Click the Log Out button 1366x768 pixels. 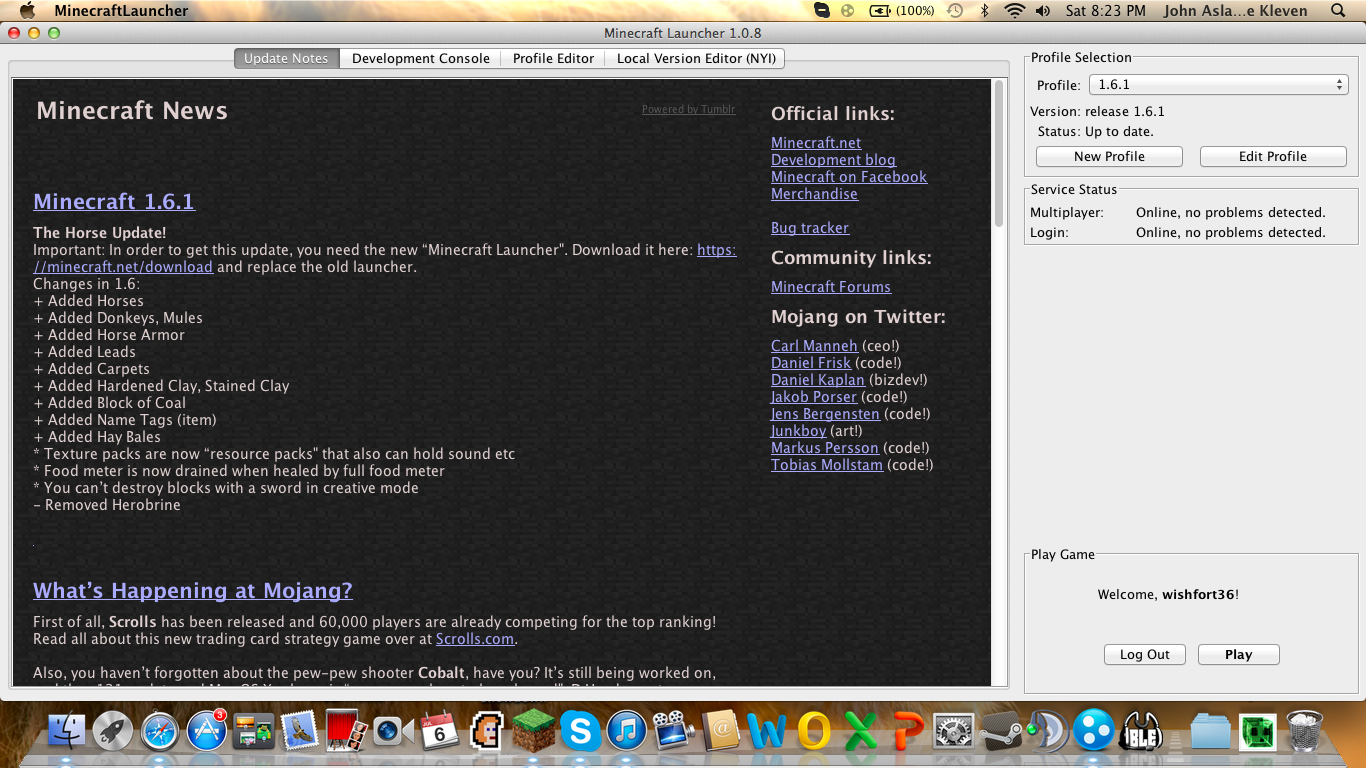click(1145, 654)
